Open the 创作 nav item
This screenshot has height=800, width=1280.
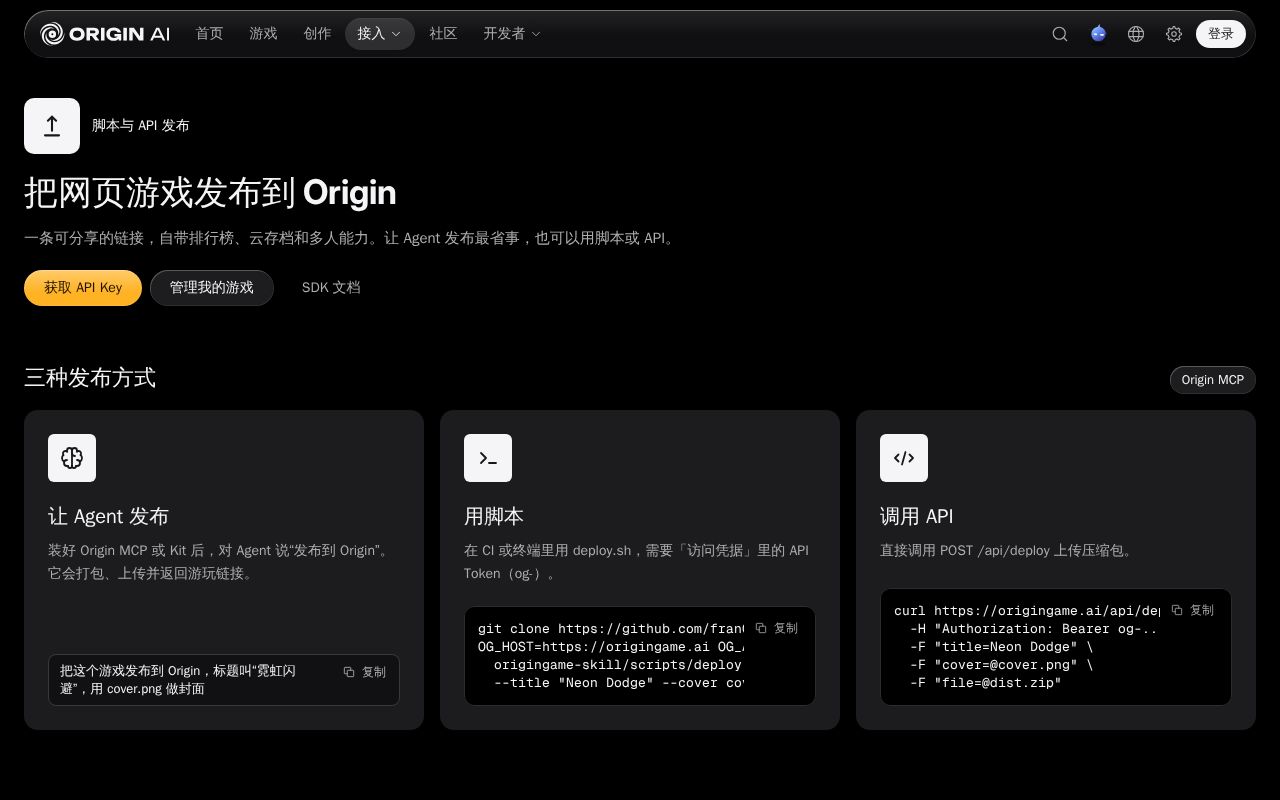(317, 34)
